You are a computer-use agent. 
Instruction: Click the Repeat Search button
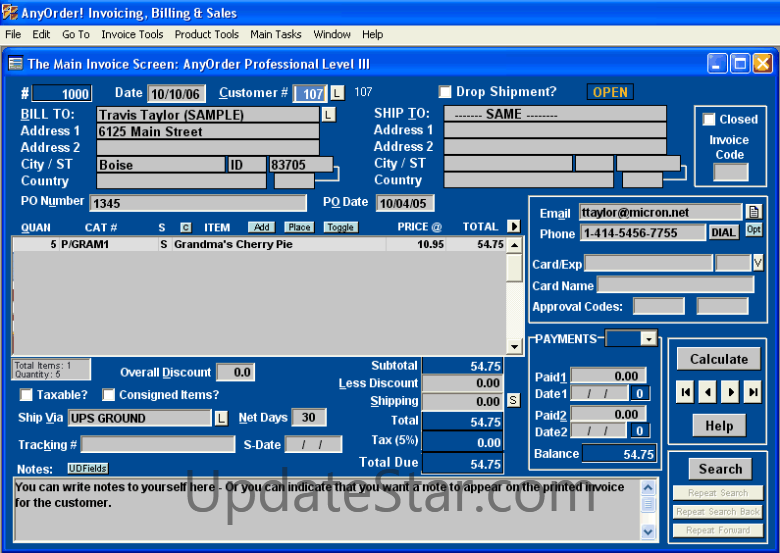point(718,493)
